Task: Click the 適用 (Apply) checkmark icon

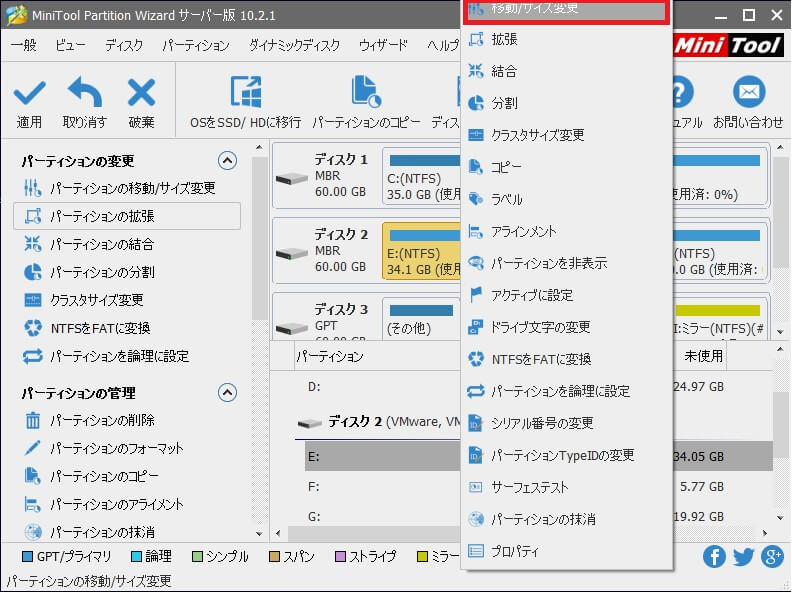Action: point(29,94)
